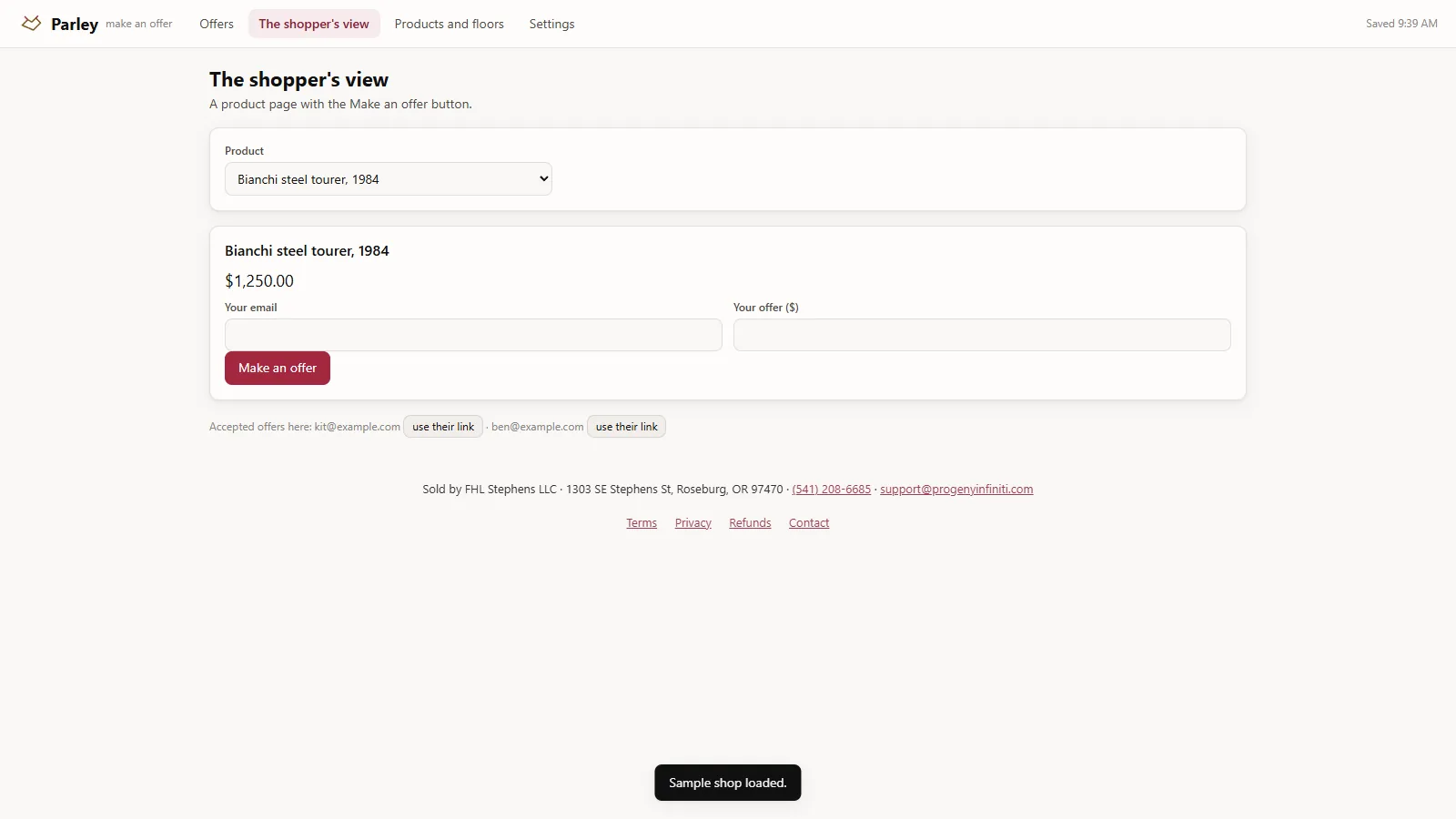Open the Settings tab

(551, 24)
